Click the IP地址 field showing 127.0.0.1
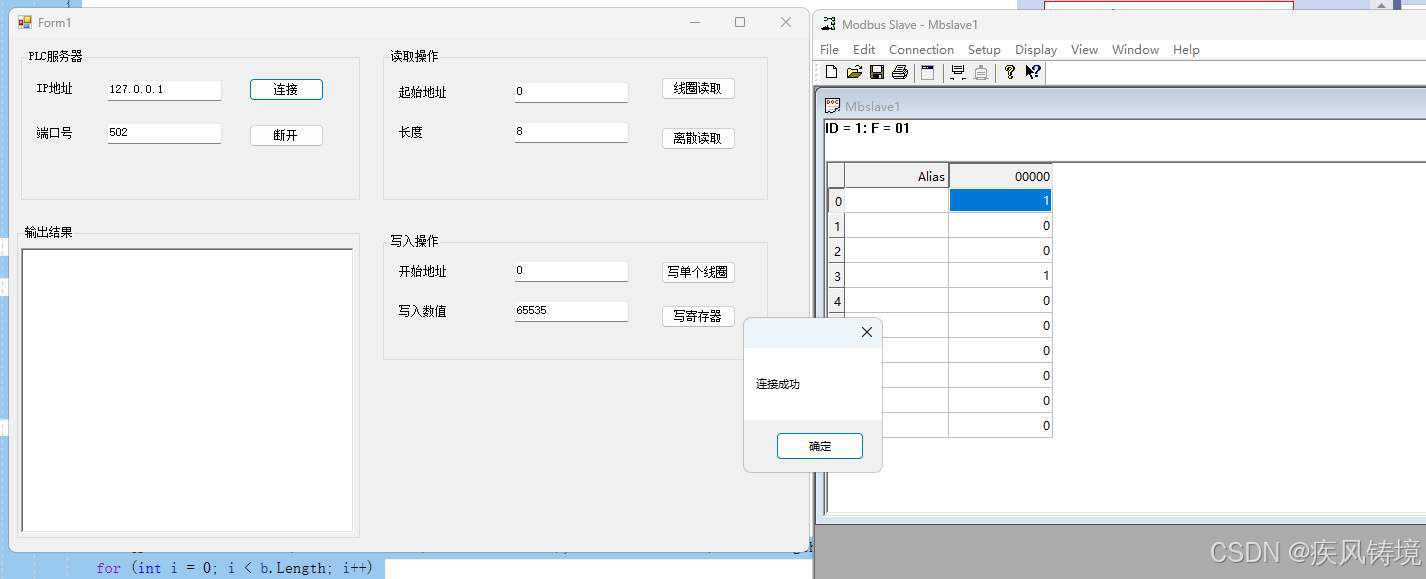This screenshot has width=1426, height=579. [164, 89]
